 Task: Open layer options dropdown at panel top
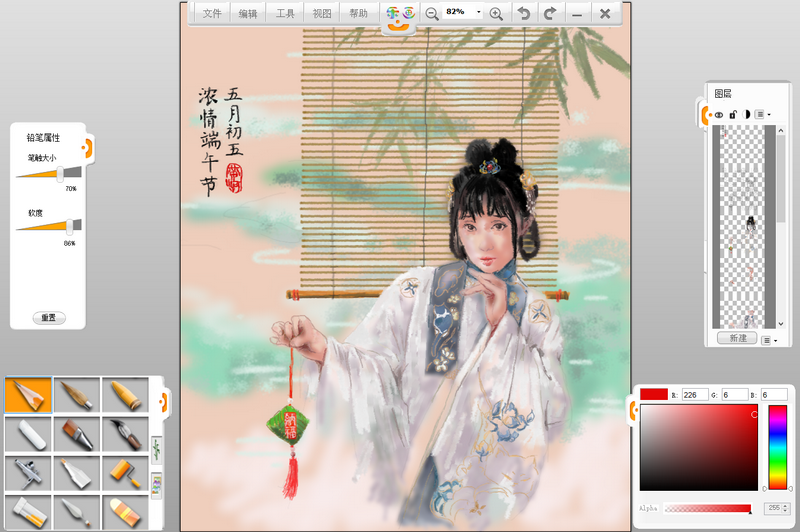(x=762, y=115)
